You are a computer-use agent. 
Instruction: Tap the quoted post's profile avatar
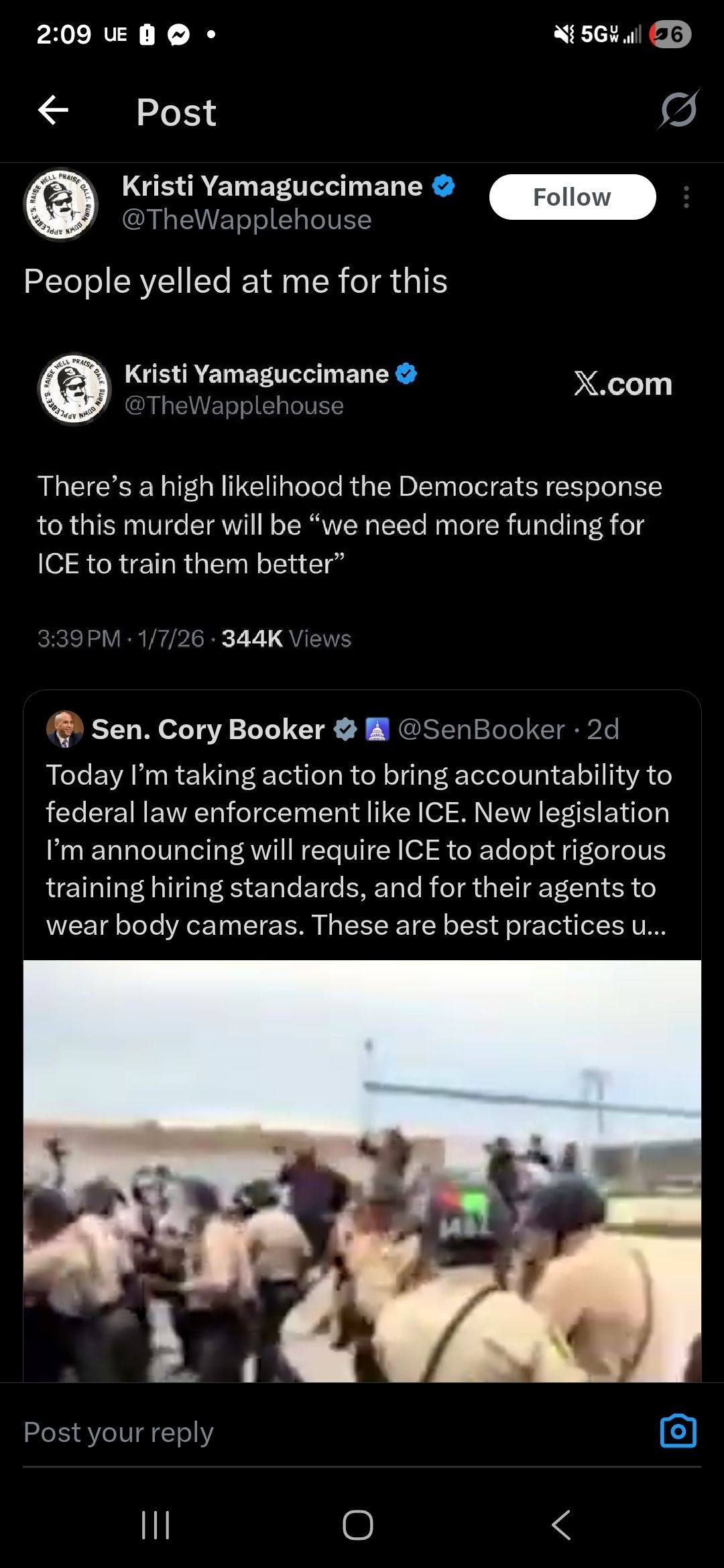click(x=74, y=389)
